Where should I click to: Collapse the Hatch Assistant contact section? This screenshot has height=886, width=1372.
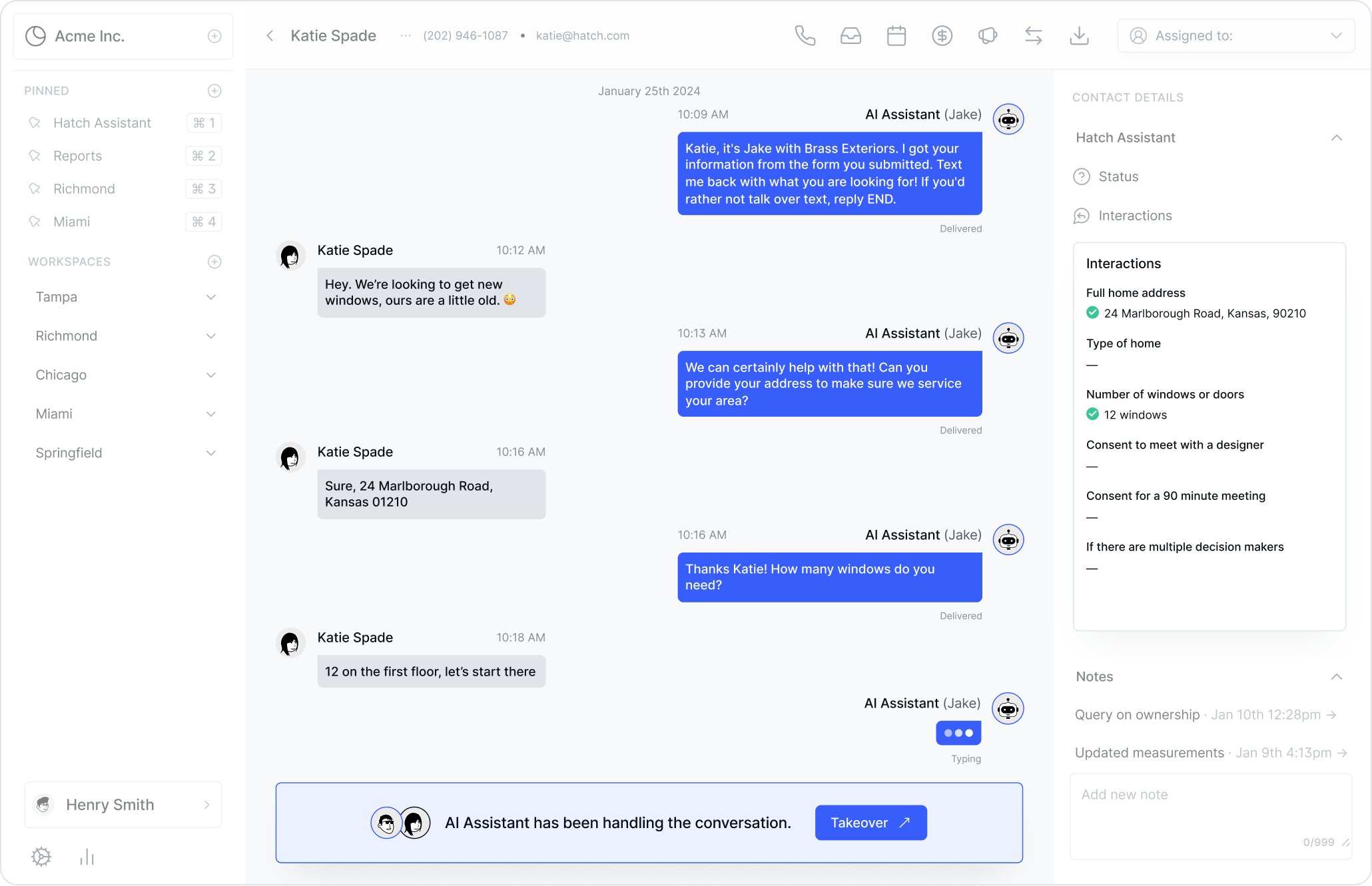click(1337, 138)
